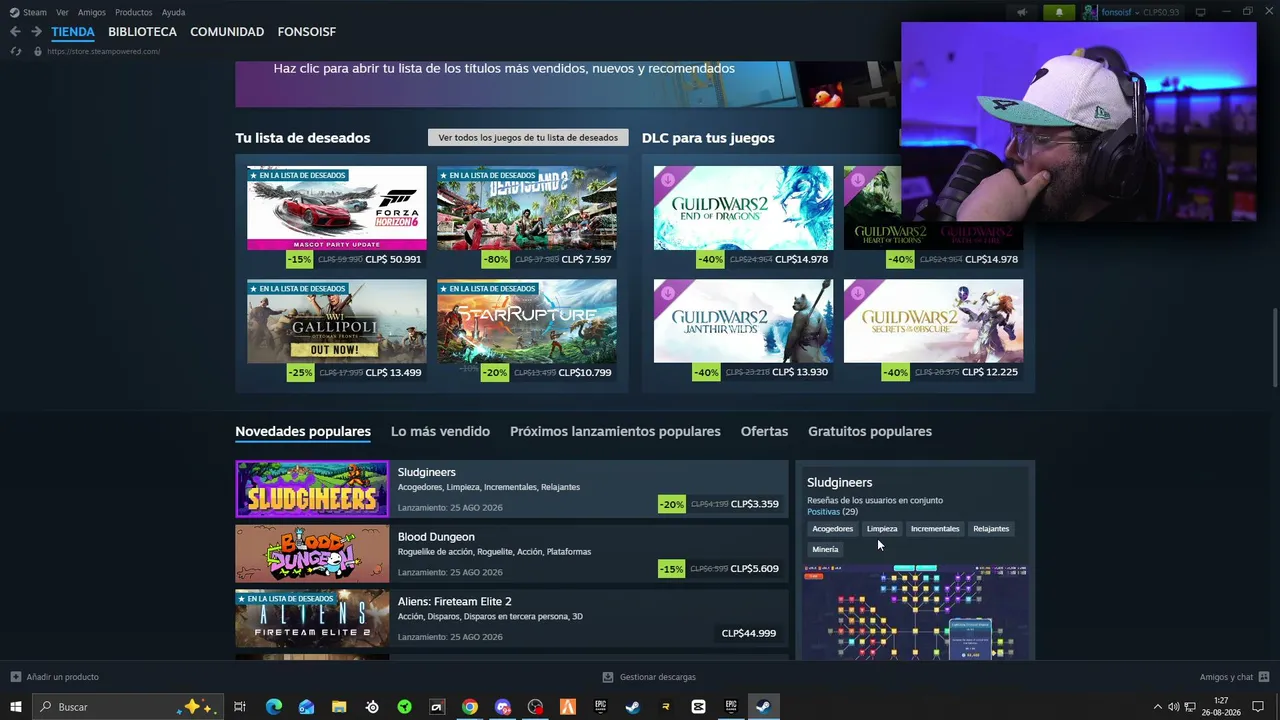Open the Dead Island 2 wishlist thumbnail
This screenshot has width=1280, height=720.
pyautogui.click(x=527, y=208)
